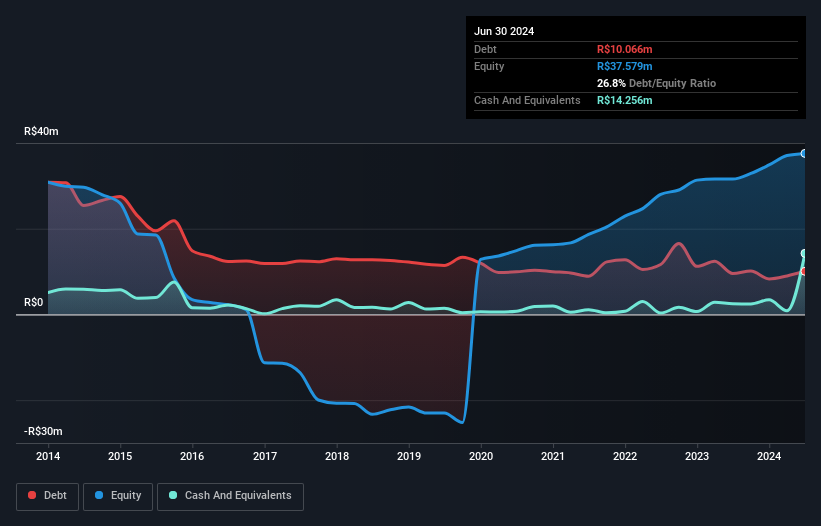Click the 2017 x-axis year label
This screenshot has height=526, width=821.
265,456
